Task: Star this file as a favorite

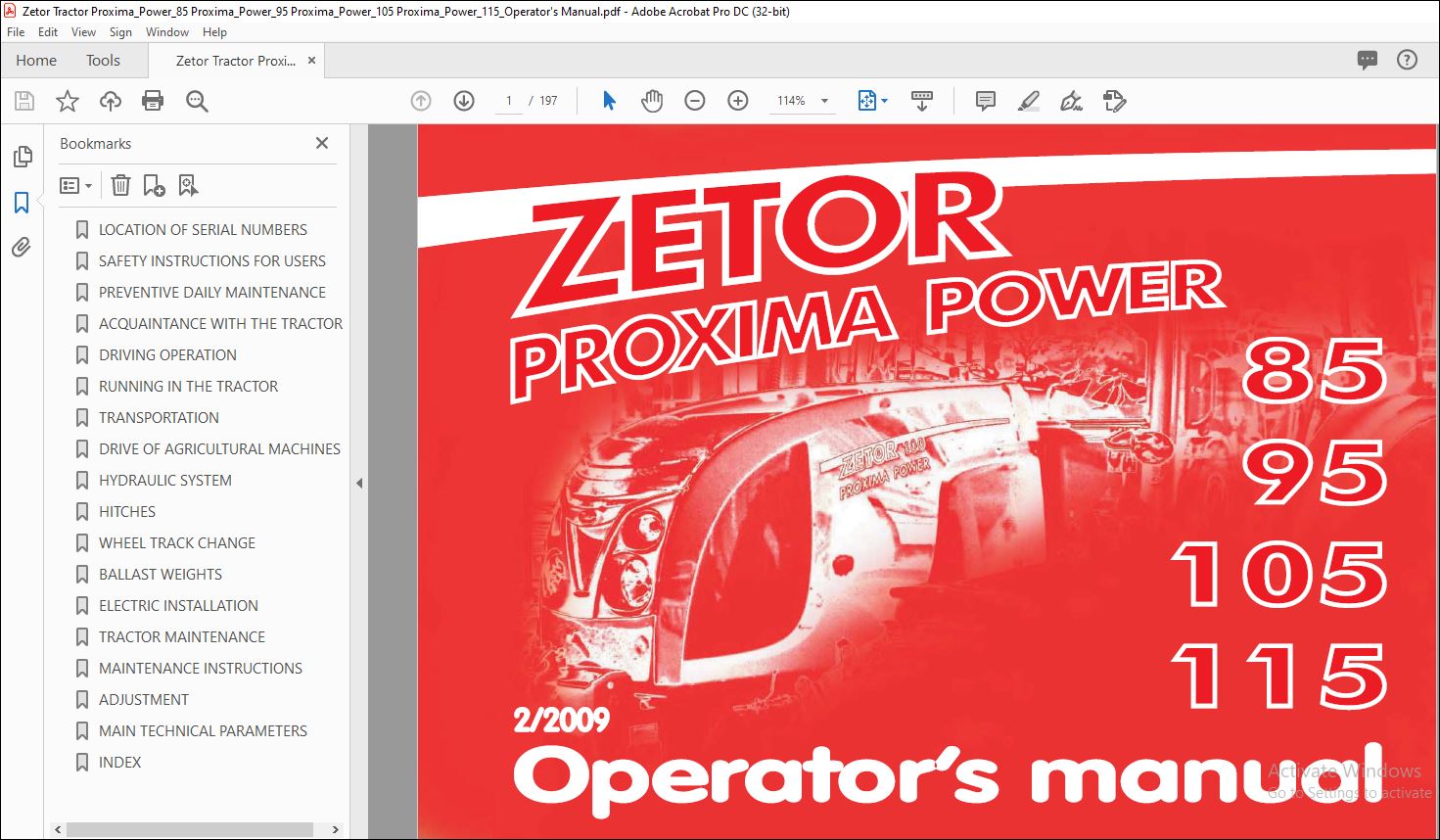Action: (x=68, y=101)
